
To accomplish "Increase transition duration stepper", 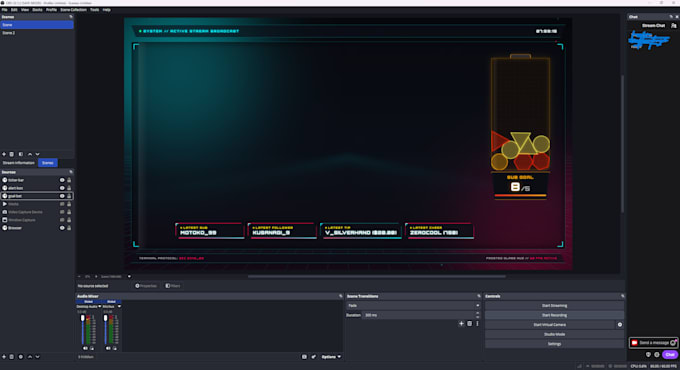I will pos(477,313).
